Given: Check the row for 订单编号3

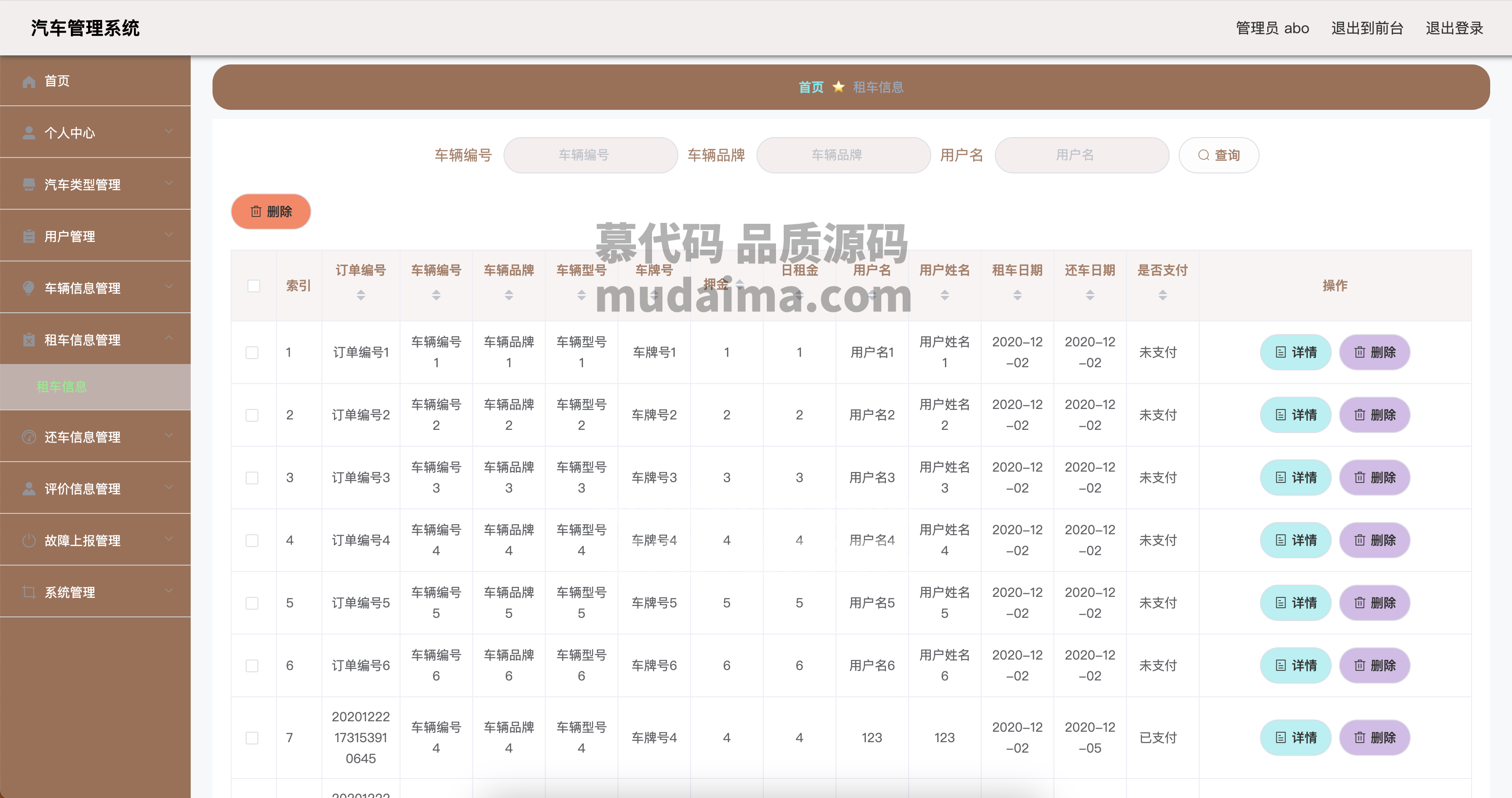Looking at the screenshot, I should pyautogui.click(x=252, y=478).
